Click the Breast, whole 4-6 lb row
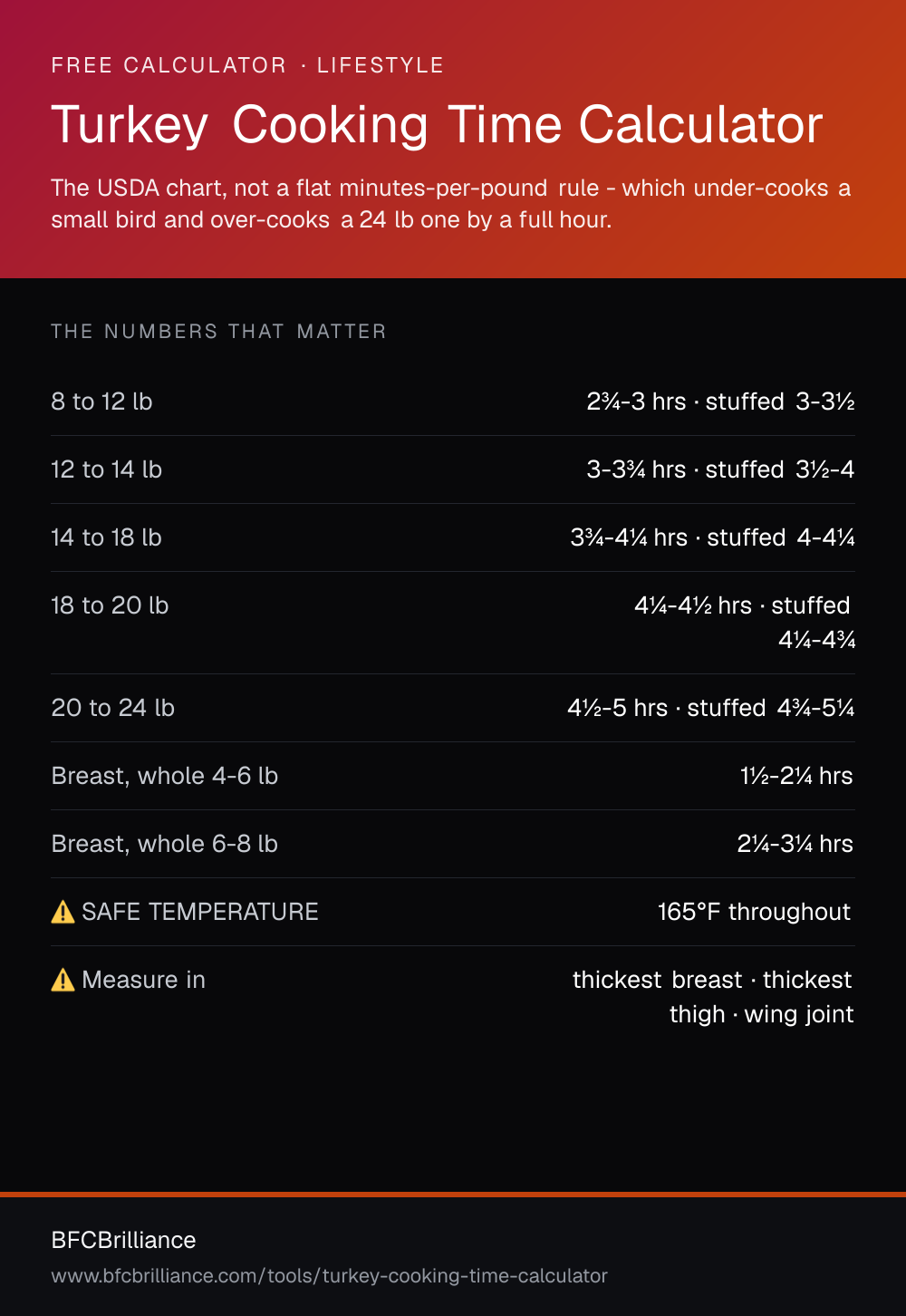 pyautogui.click(x=453, y=776)
